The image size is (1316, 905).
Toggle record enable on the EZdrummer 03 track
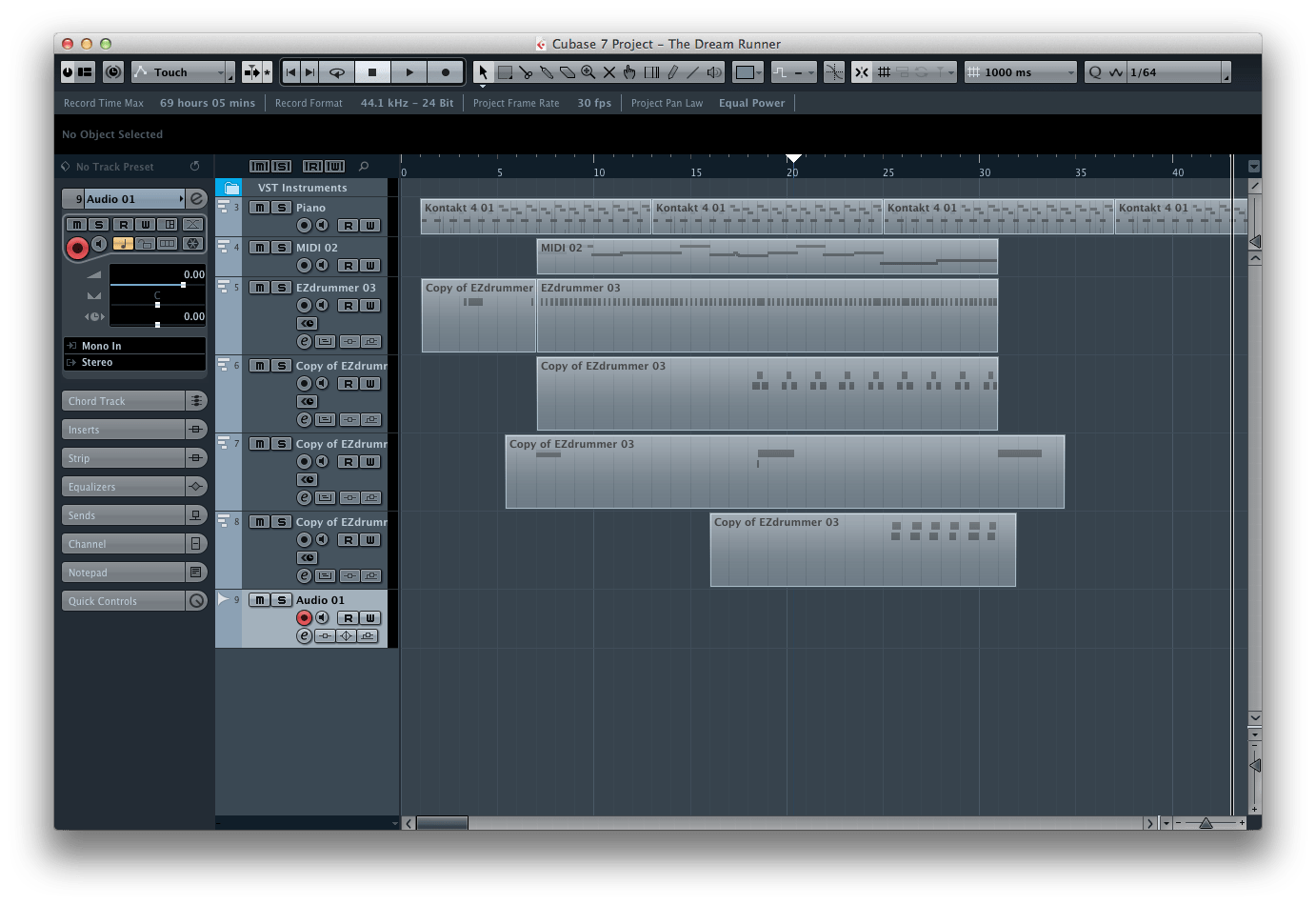(x=305, y=306)
